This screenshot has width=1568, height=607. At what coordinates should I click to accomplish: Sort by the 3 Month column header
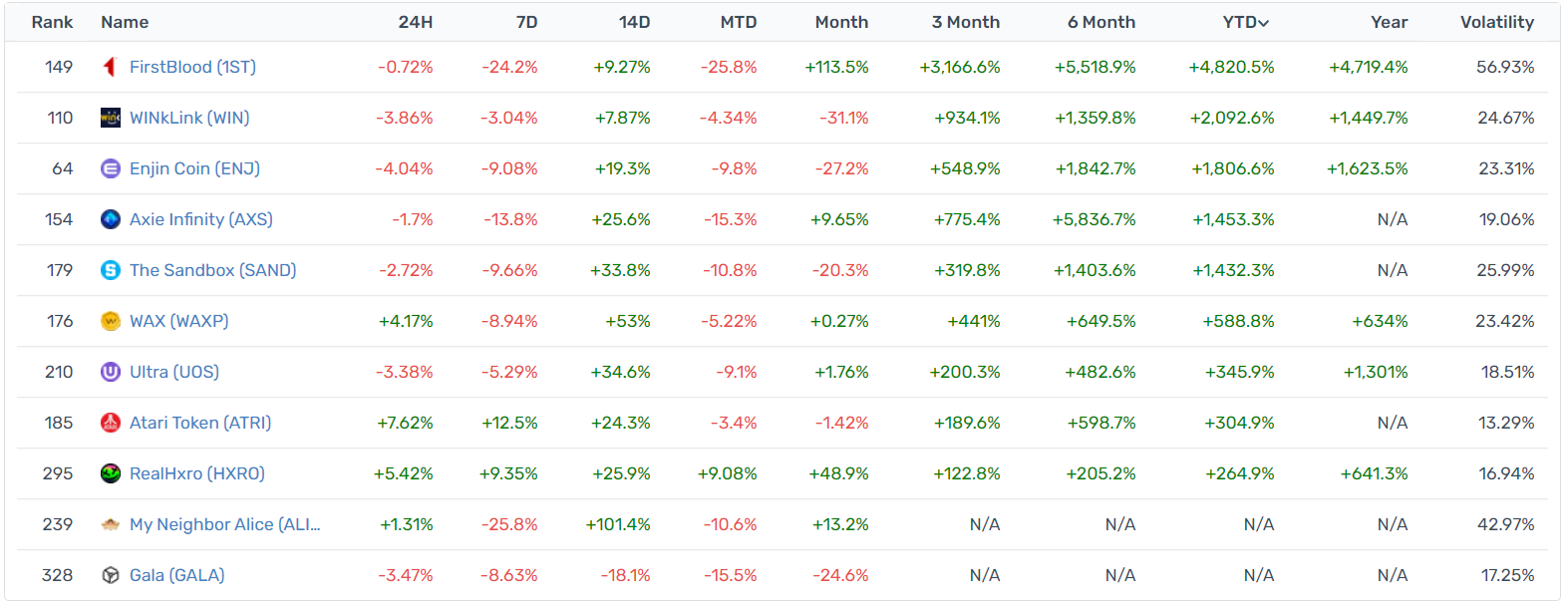point(965,22)
